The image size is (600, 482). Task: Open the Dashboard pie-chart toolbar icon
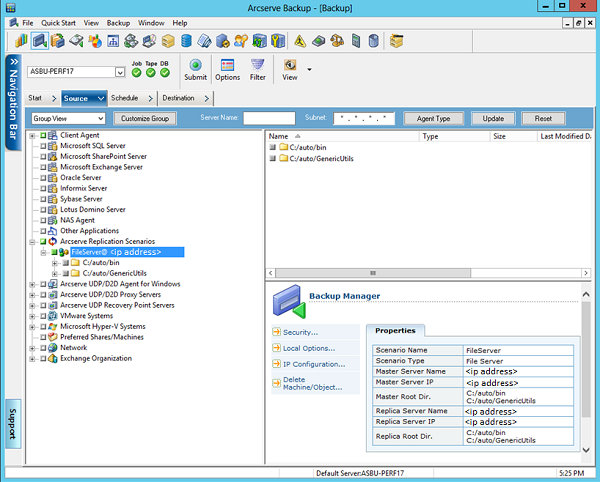(x=95, y=41)
